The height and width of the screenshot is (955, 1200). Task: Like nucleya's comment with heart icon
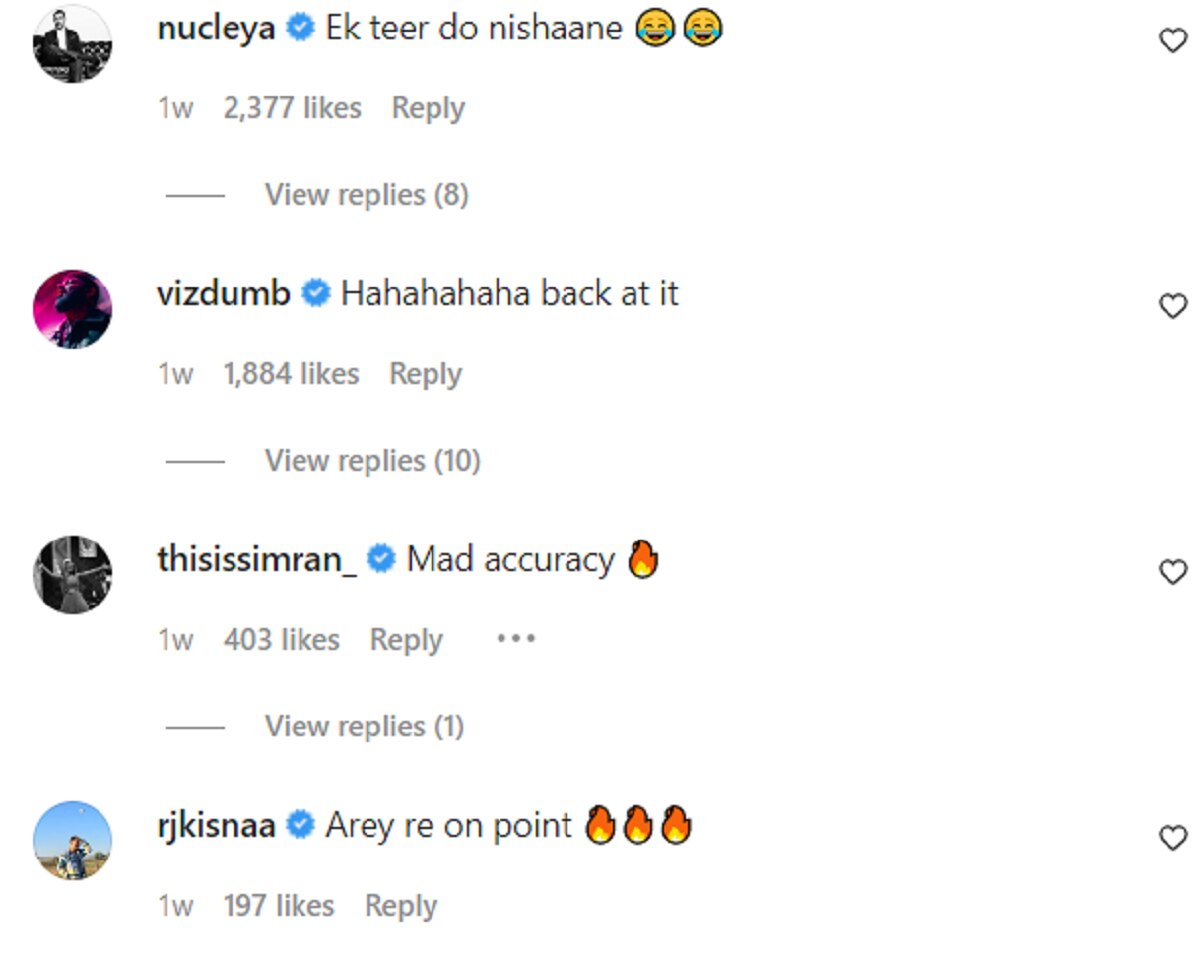1172,41
